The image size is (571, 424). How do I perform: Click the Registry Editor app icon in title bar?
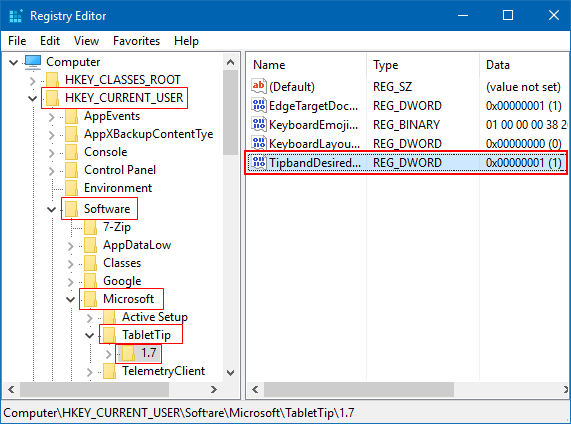16,16
